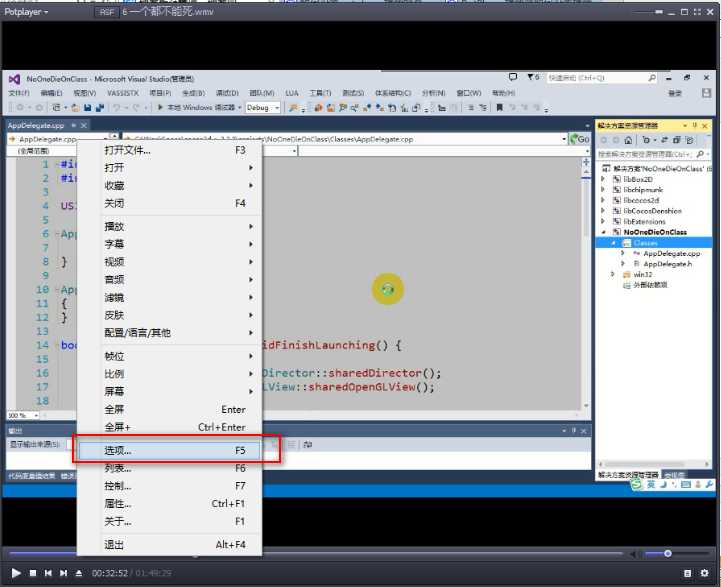Click the RSF badge in title bar
The width and height of the screenshot is (721, 587).
click(106, 12)
